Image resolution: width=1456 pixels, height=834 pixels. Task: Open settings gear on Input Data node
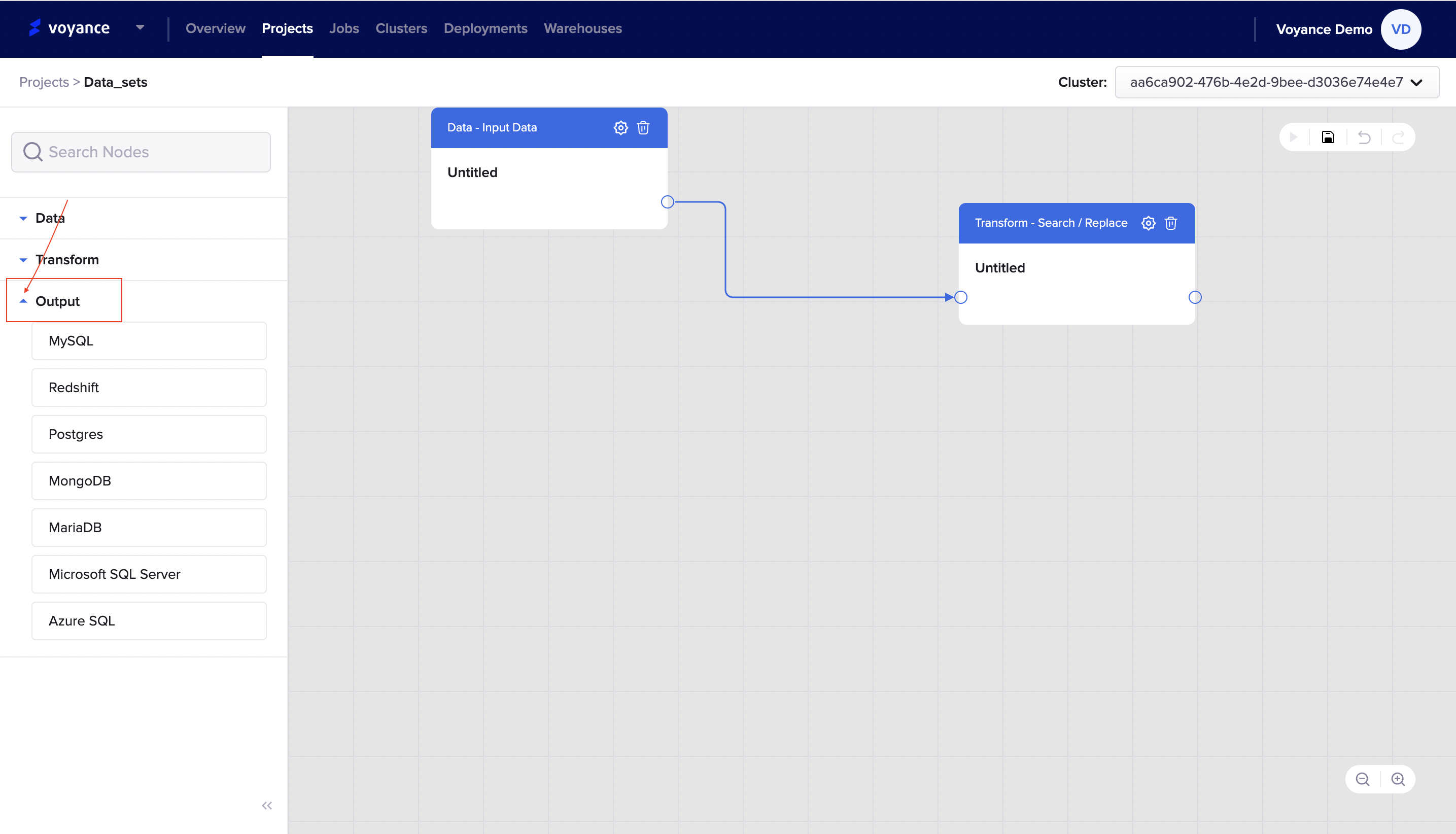click(x=620, y=128)
